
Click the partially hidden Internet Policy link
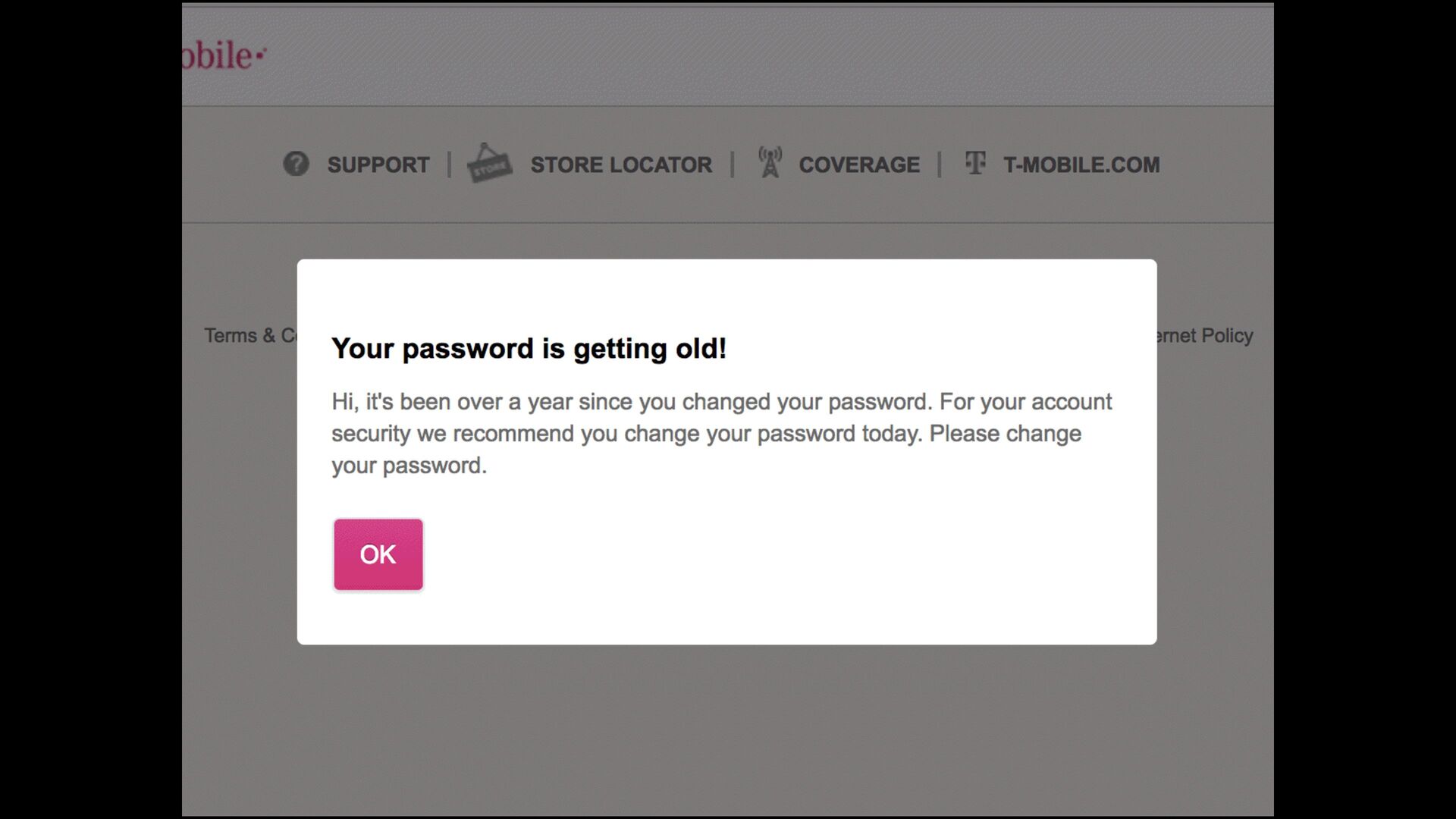point(1205,335)
